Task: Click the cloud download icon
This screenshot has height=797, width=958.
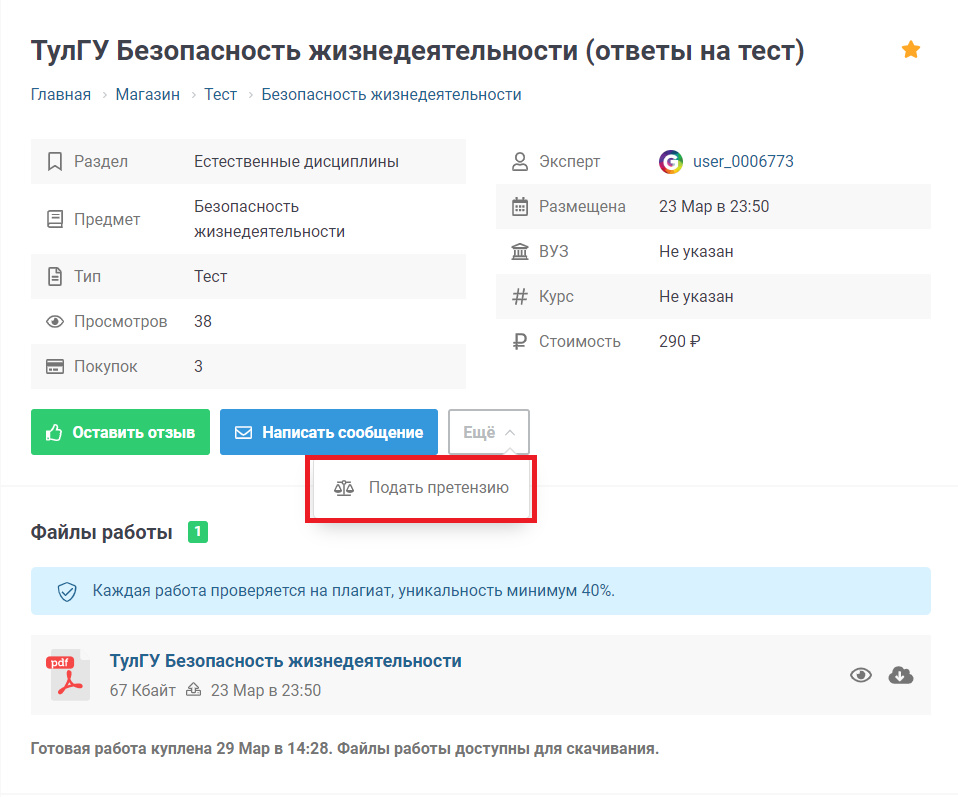Action: click(x=901, y=675)
